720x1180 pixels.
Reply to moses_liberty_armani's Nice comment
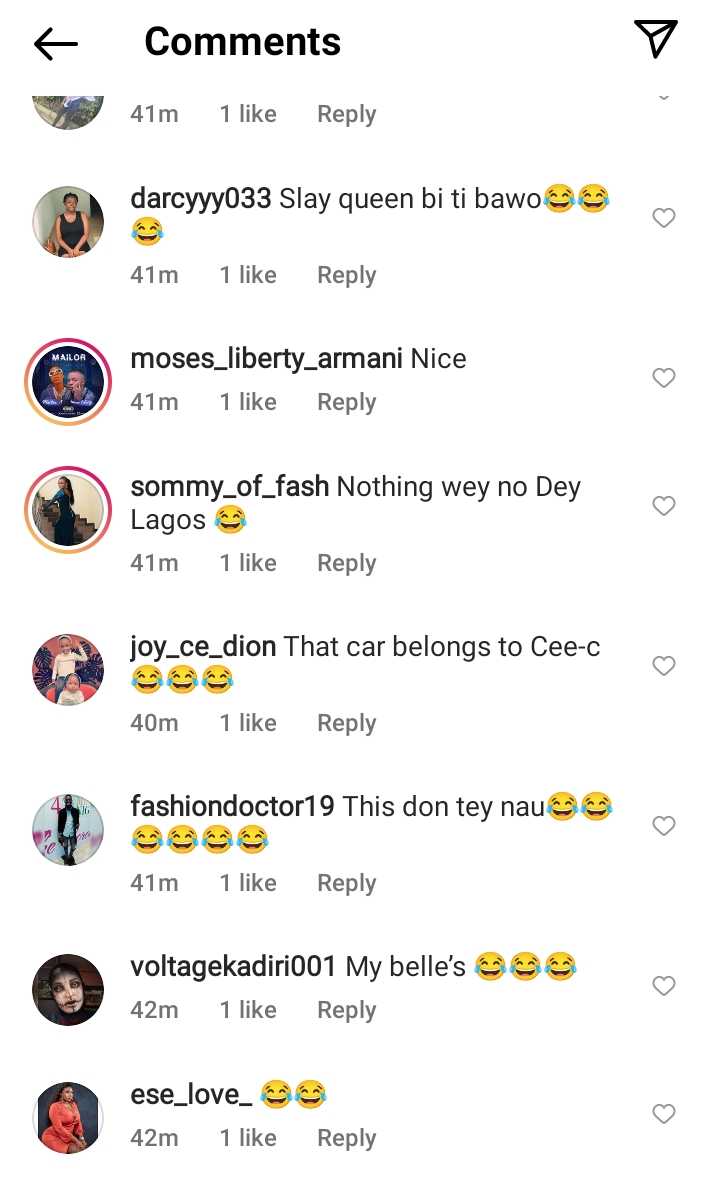[x=346, y=402]
